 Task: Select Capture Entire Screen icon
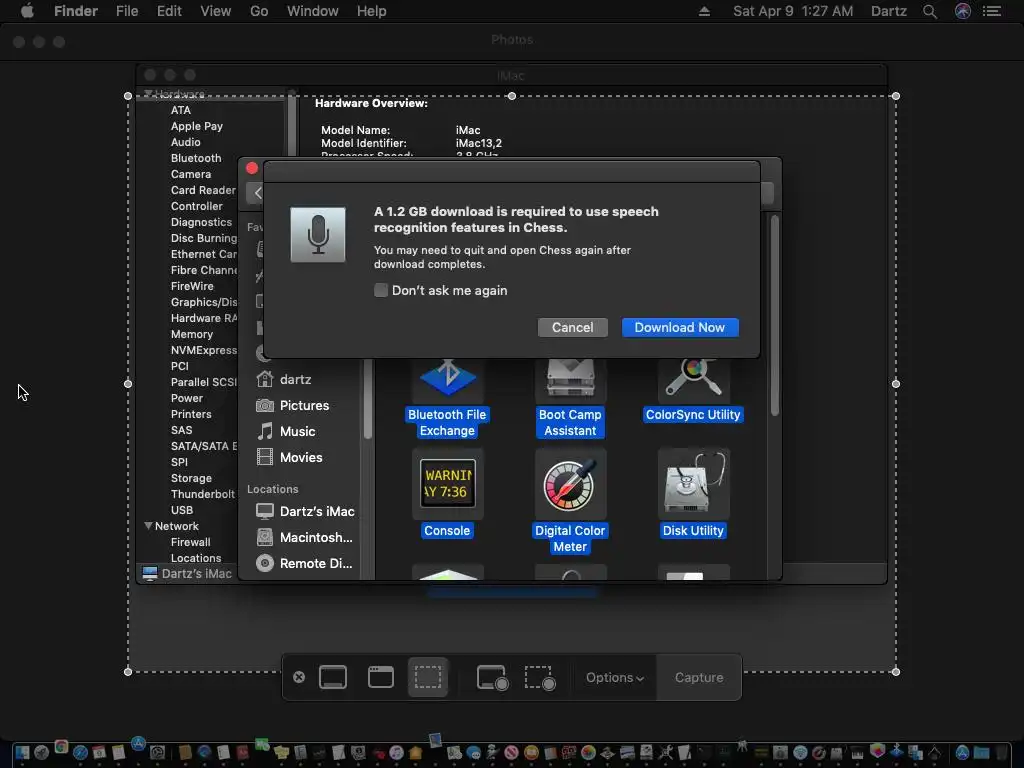333,677
